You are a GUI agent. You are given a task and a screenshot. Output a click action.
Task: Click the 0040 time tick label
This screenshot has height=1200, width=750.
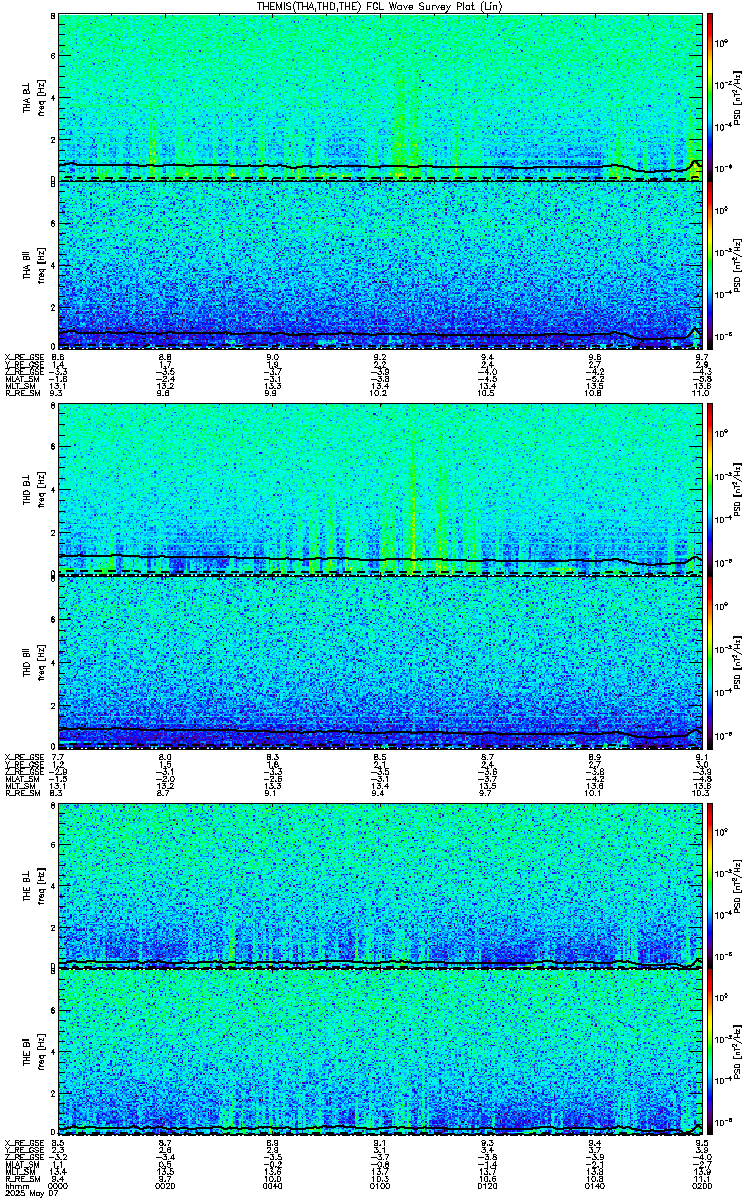point(273,1186)
